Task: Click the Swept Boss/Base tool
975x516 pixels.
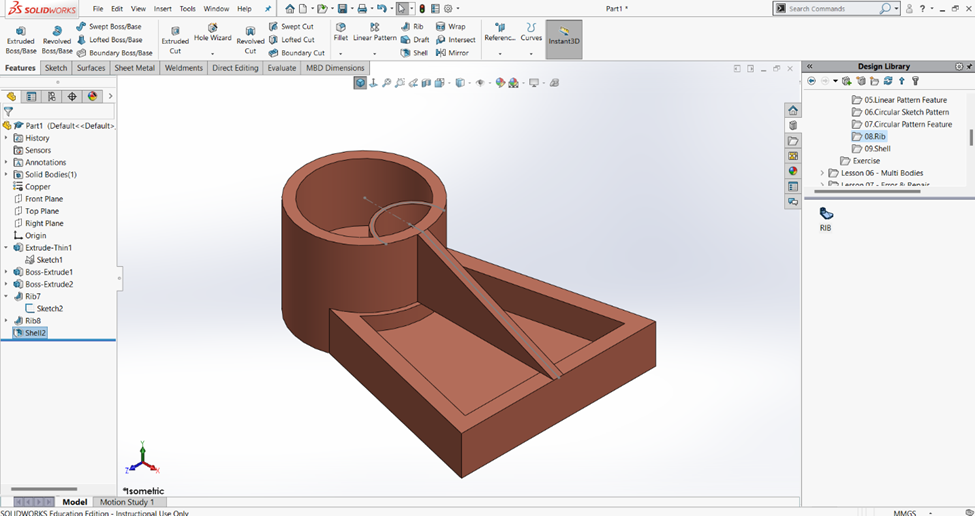Action: pos(109,26)
